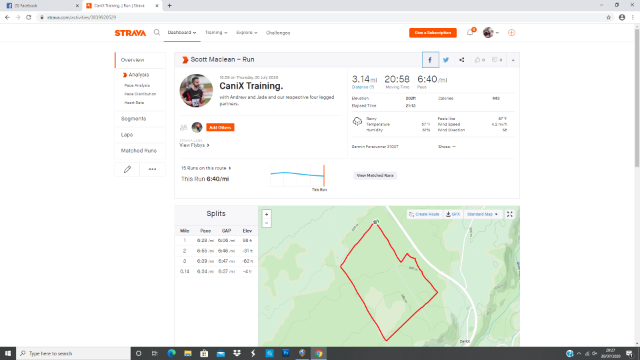640x360 pixels.
Task: Open the Standard Map dropdown
Action: [x=482, y=214]
